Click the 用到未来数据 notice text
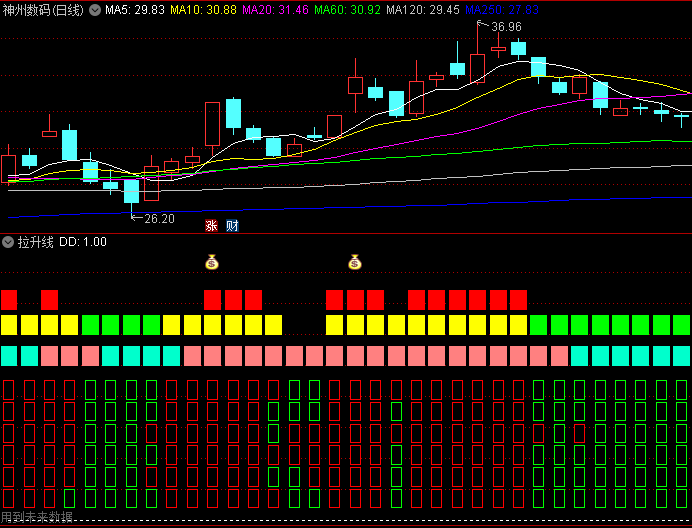 point(37,517)
